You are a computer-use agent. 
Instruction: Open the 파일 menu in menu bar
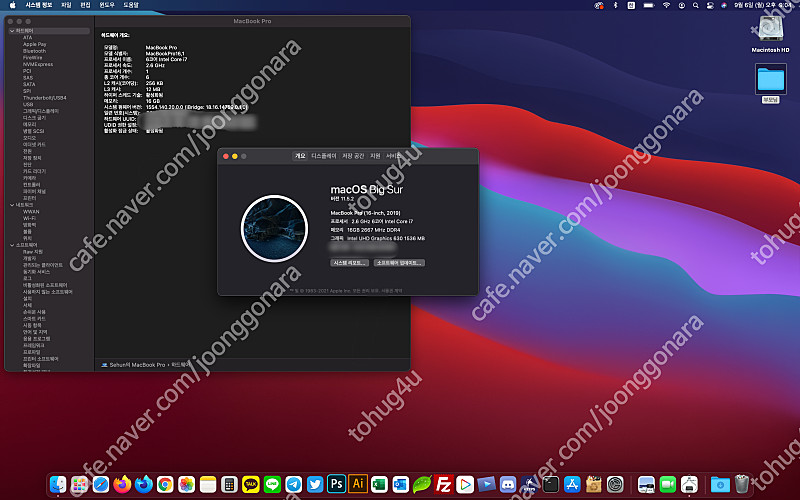(x=67, y=5)
